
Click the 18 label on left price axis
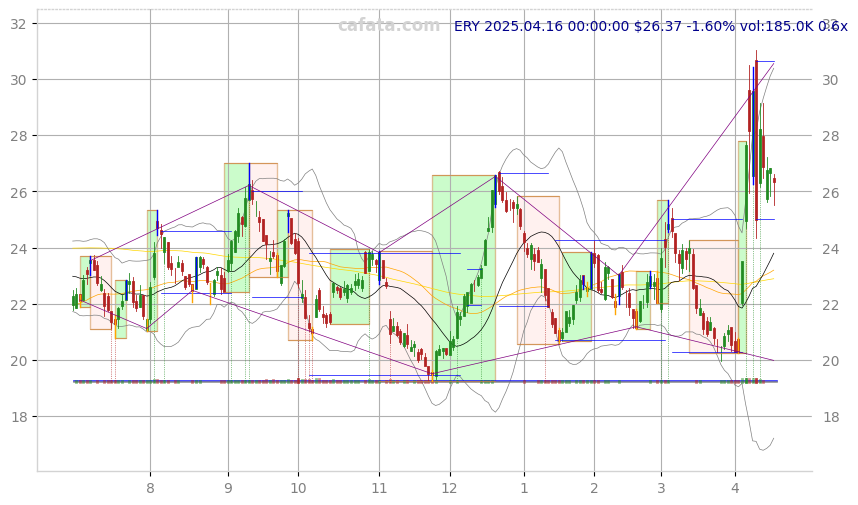pos(19,417)
